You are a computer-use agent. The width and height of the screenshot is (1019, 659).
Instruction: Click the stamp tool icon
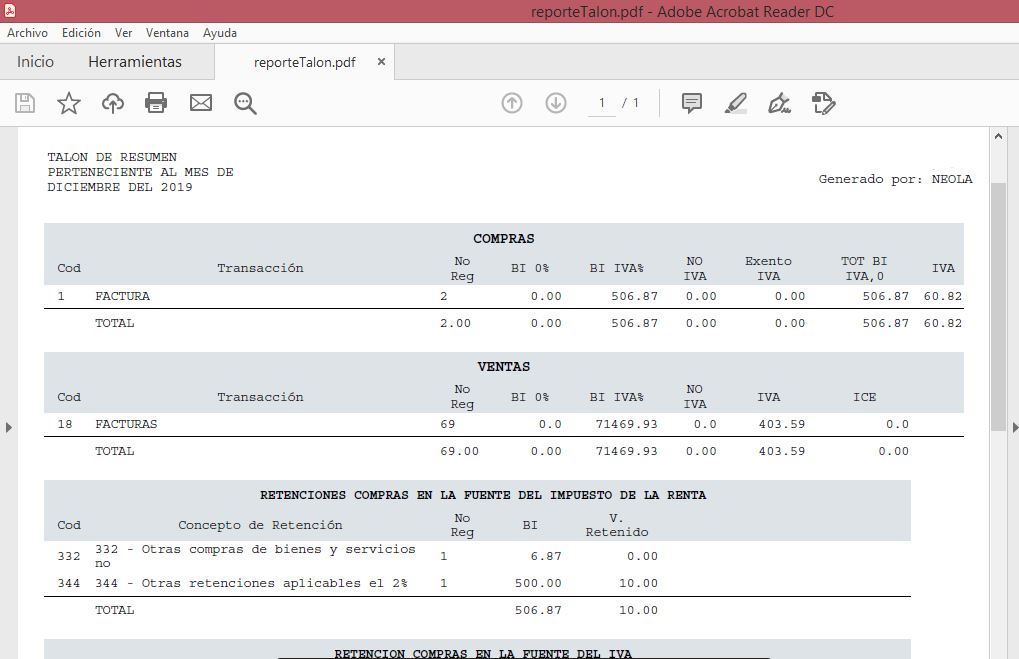click(824, 103)
